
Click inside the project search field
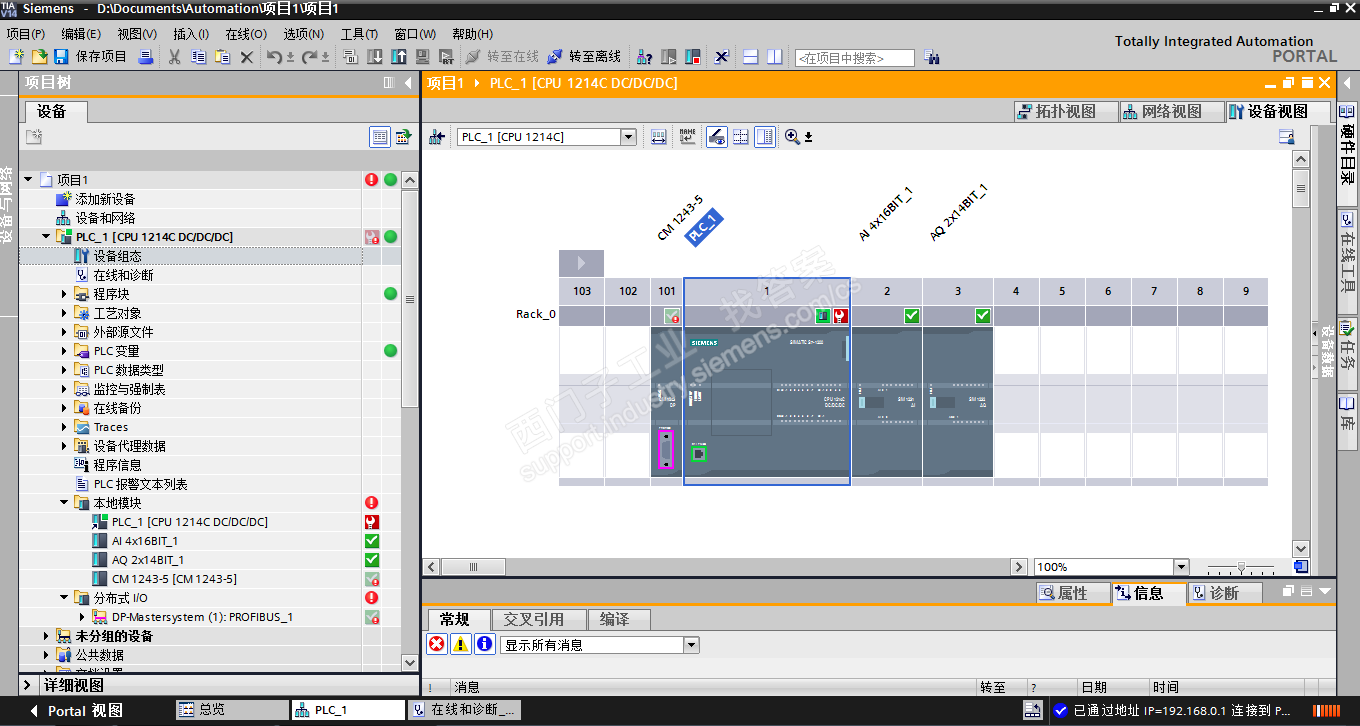point(854,58)
